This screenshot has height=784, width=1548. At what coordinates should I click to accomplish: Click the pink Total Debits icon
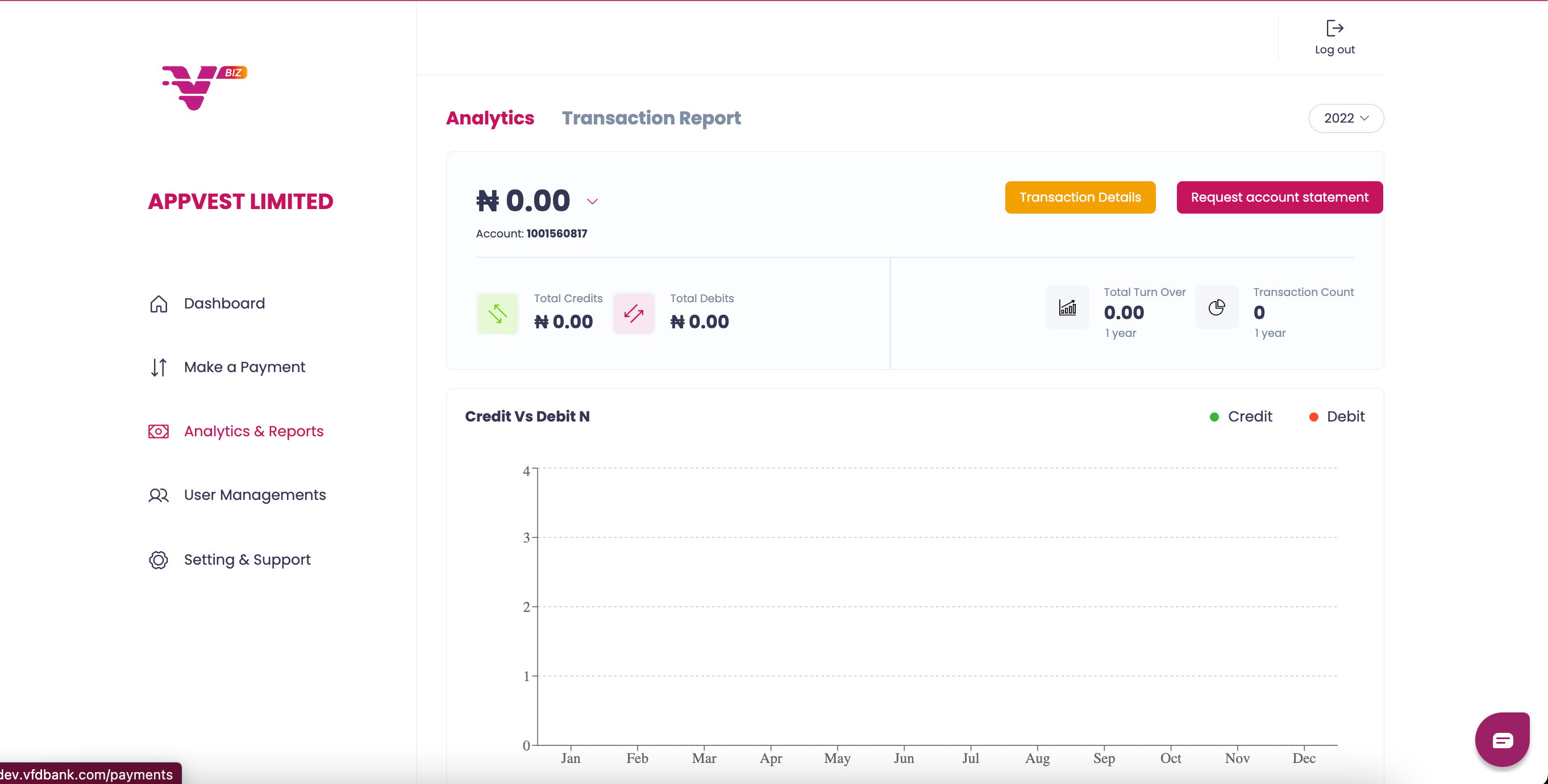pos(634,313)
